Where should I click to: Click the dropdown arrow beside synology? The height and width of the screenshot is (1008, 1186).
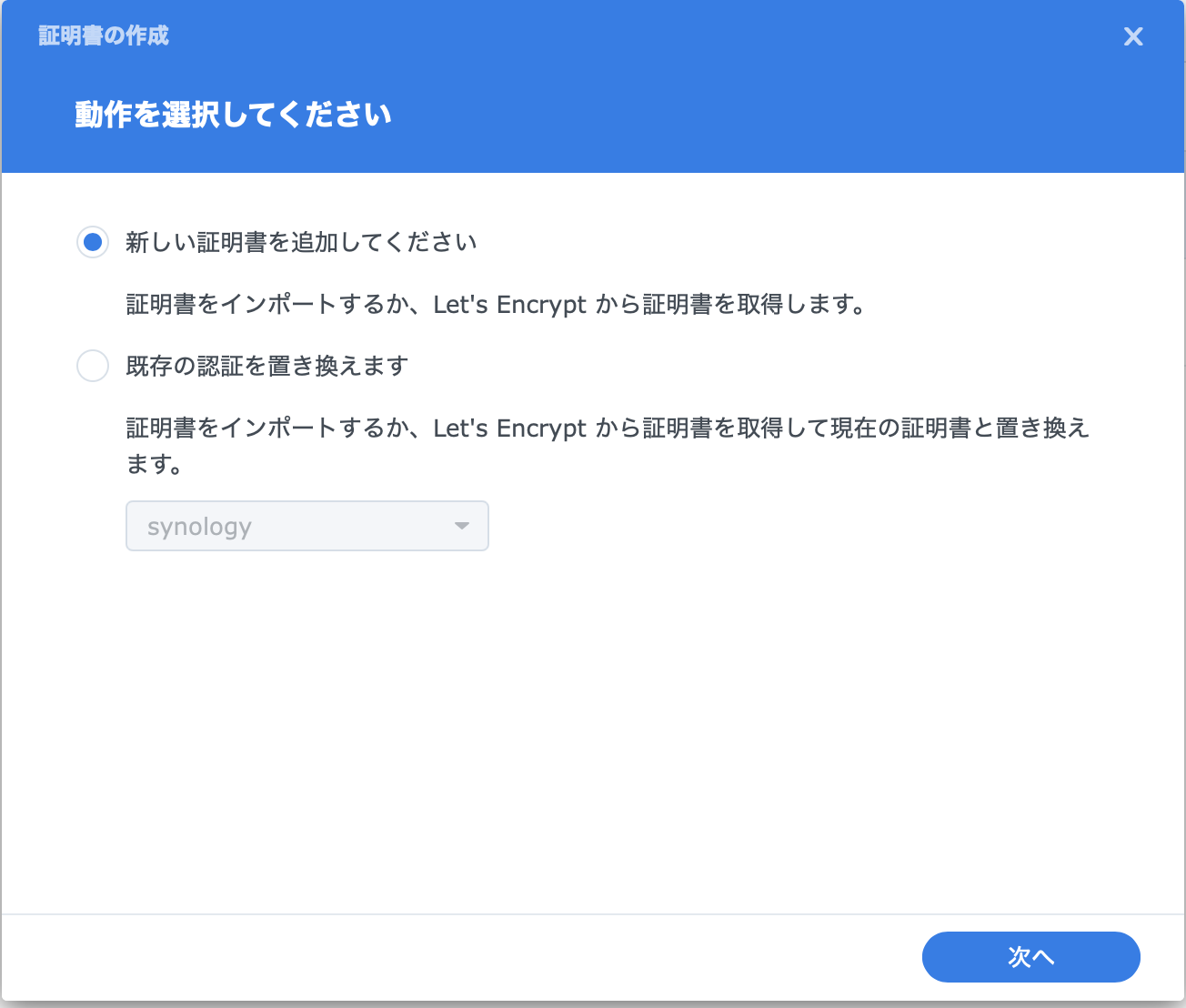pos(462,526)
